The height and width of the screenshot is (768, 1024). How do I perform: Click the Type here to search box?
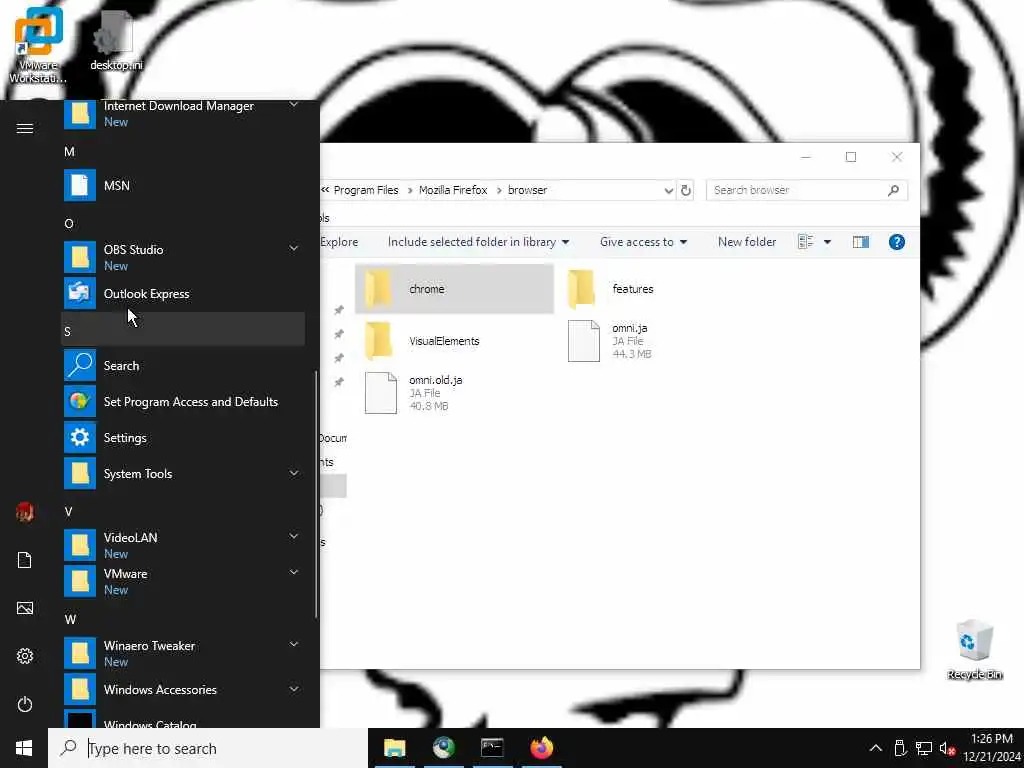point(208,748)
